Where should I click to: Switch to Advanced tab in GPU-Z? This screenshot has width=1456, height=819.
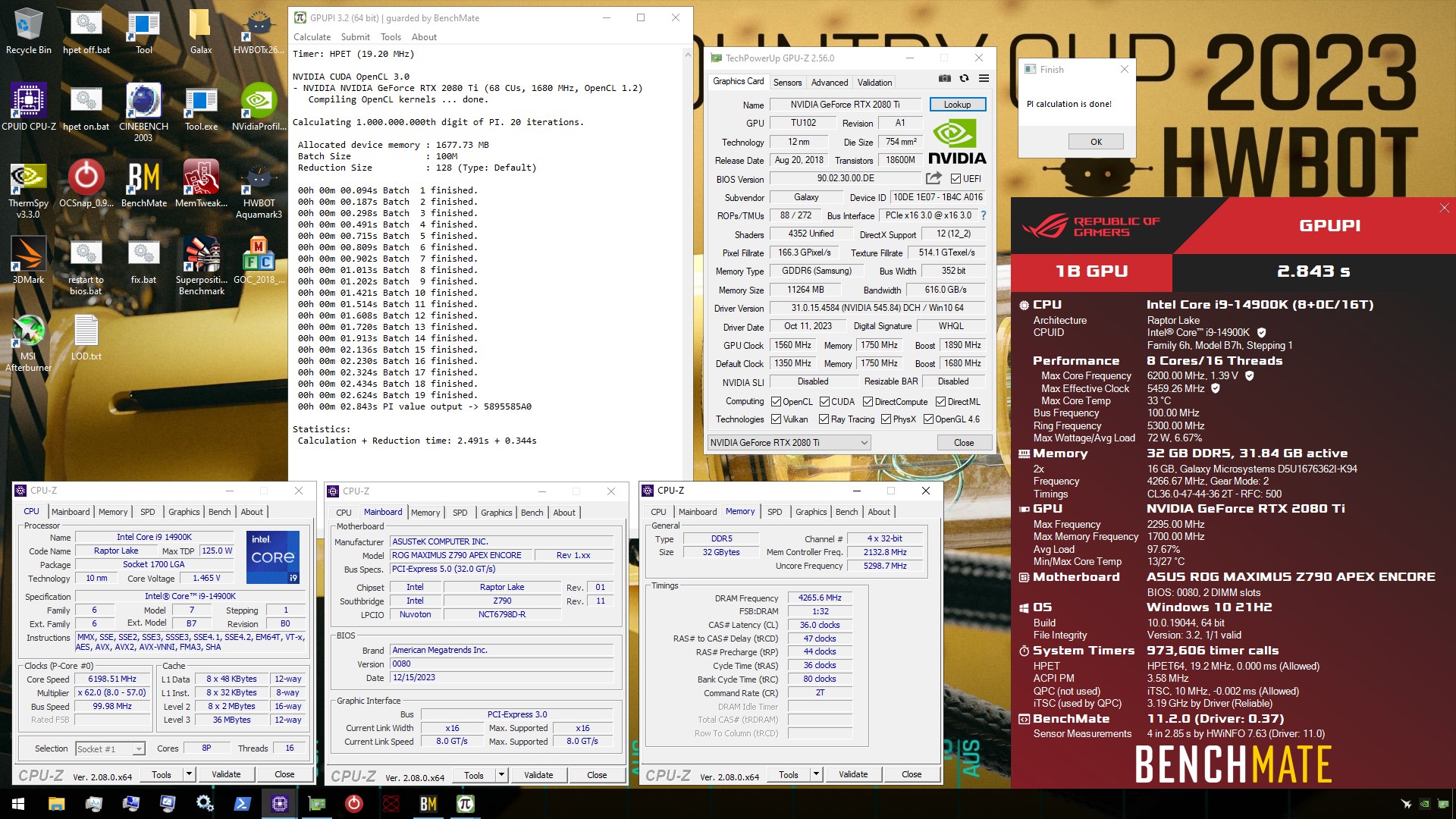pos(829,83)
